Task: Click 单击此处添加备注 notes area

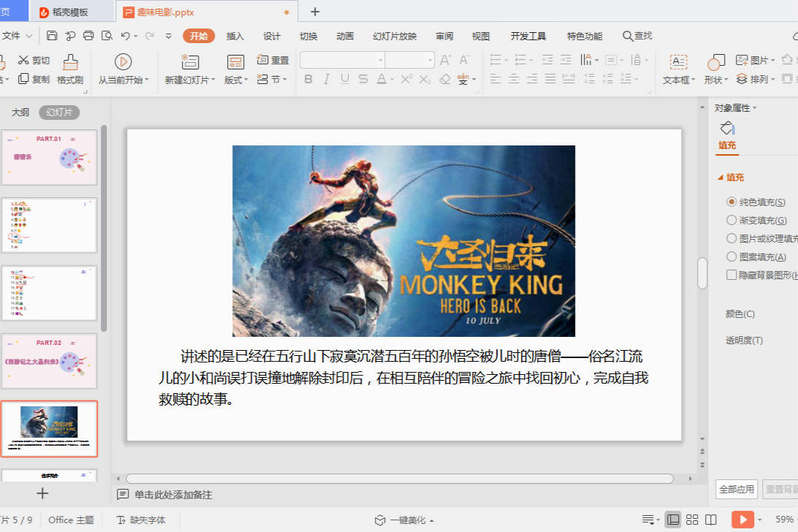Action: pos(173,495)
